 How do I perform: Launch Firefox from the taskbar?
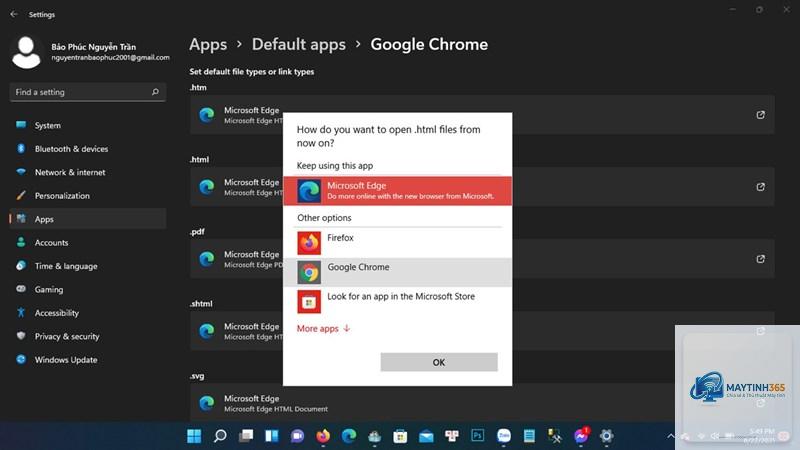(323, 436)
